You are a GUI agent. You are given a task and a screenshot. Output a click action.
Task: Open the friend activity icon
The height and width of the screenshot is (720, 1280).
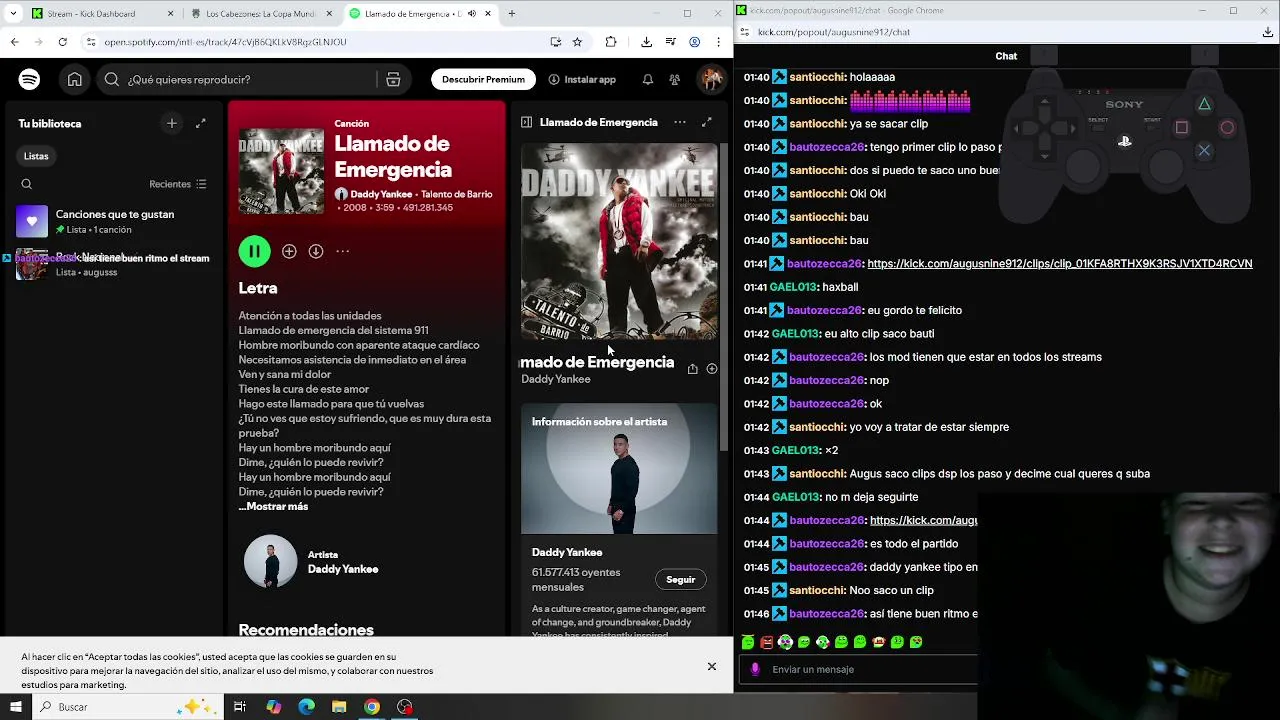pyautogui.click(x=675, y=79)
